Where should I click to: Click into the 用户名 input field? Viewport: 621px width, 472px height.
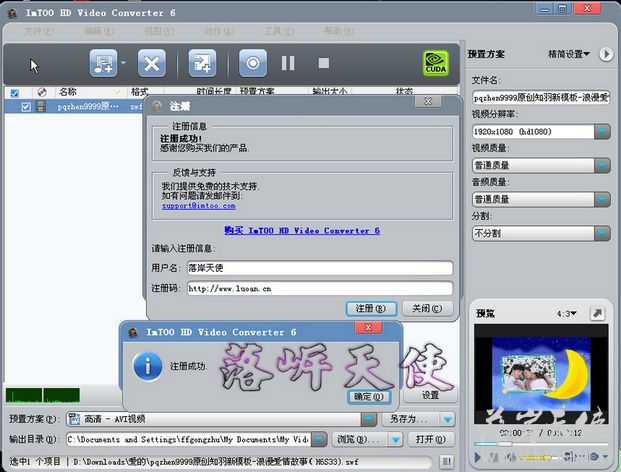[320, 268]
